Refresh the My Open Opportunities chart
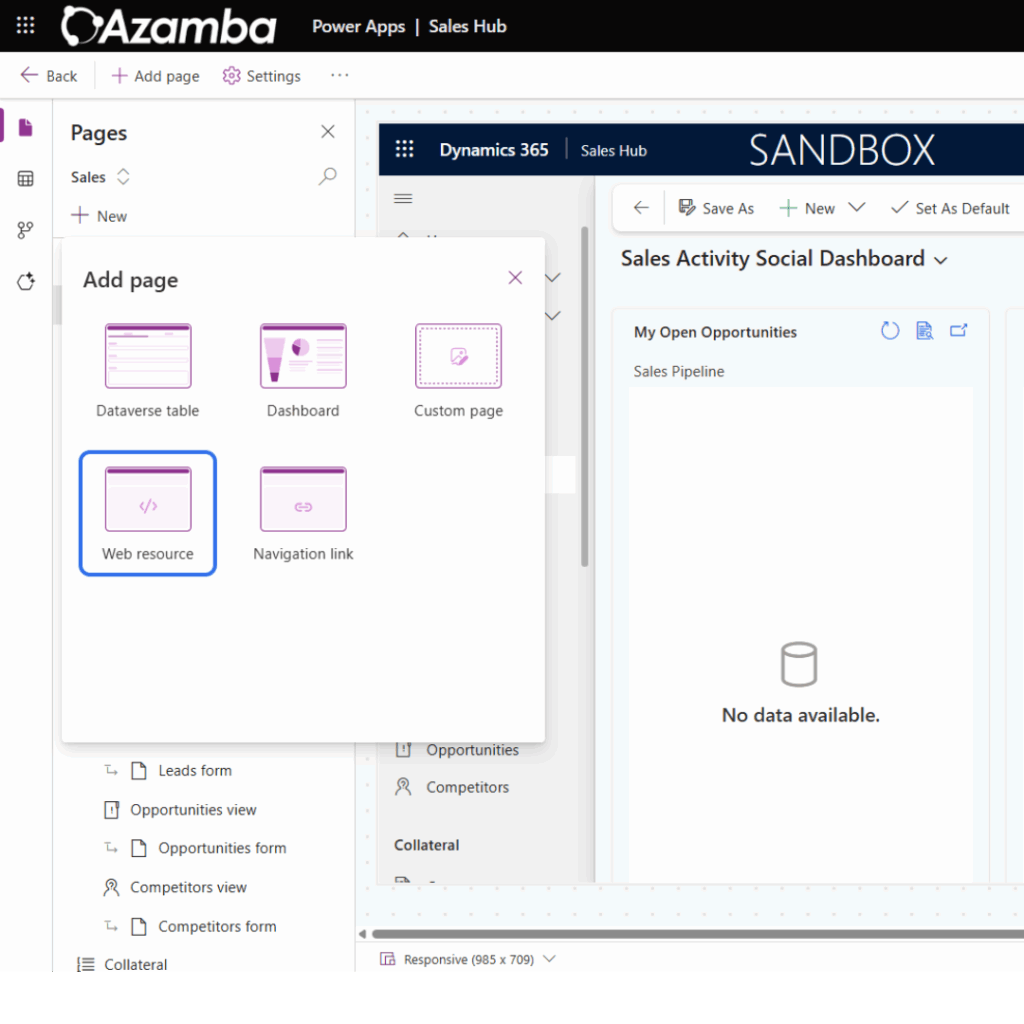The width and height of the screenshot is (1024, 1024). [890, 331]
